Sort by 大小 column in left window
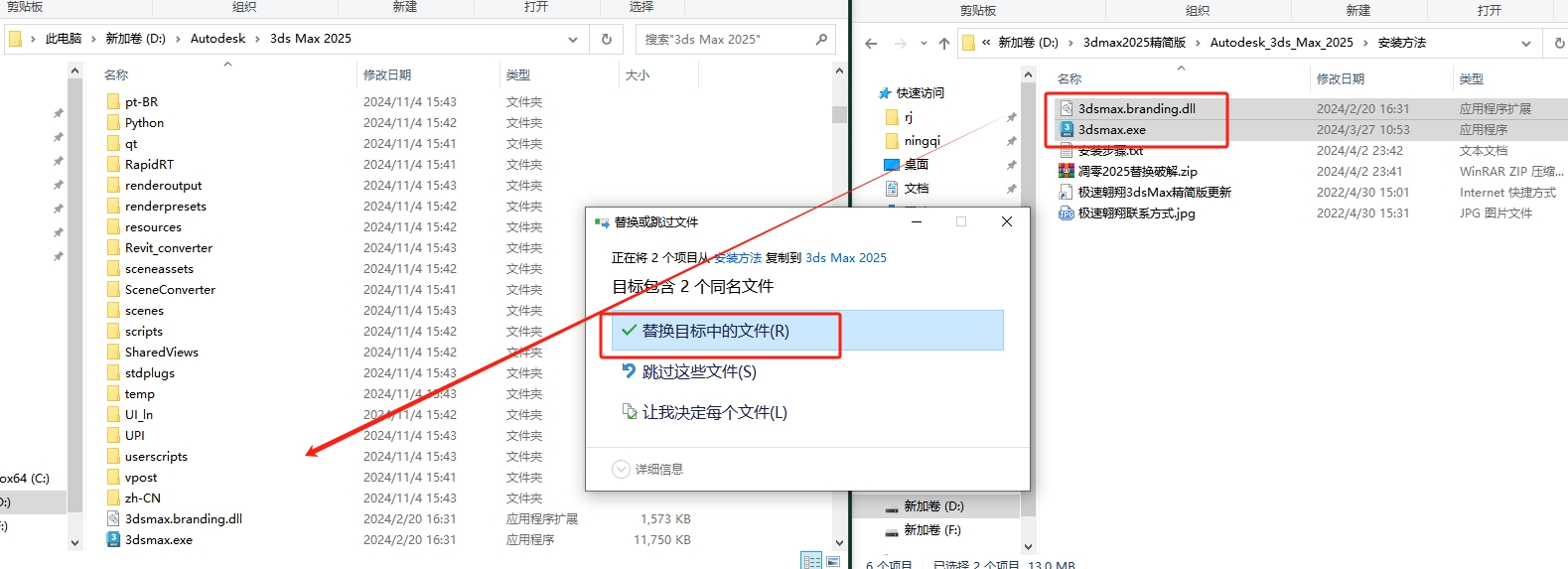Viewport: 1568px width, 569px height. click(x=637, y=74)
